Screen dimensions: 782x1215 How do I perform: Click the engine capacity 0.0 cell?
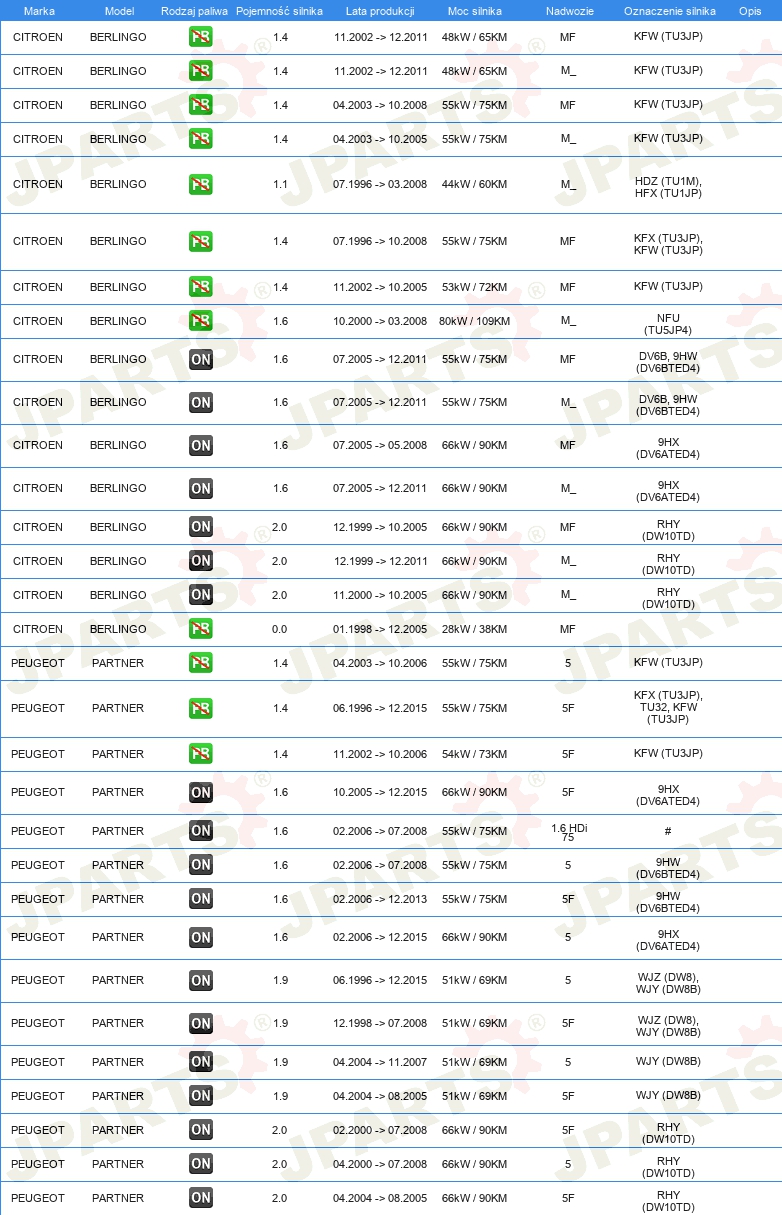[280, 629]
